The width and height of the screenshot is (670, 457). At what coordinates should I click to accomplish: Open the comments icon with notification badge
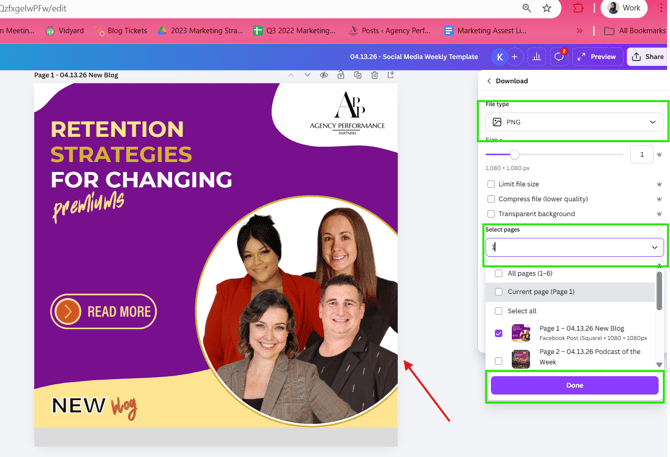coord(559,57)
